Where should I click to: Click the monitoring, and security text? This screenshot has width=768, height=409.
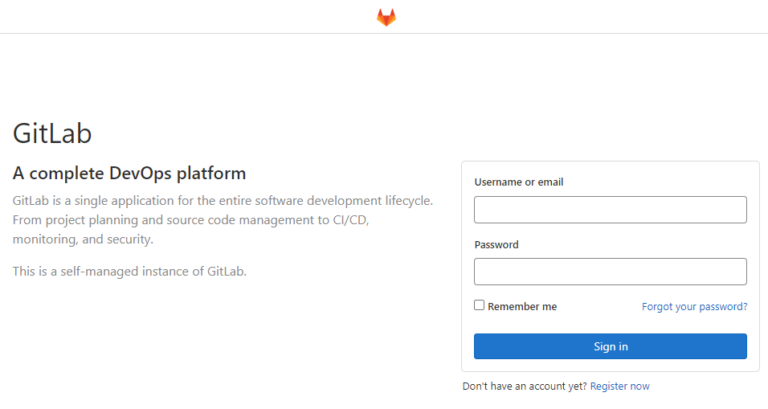coord(83,239)
